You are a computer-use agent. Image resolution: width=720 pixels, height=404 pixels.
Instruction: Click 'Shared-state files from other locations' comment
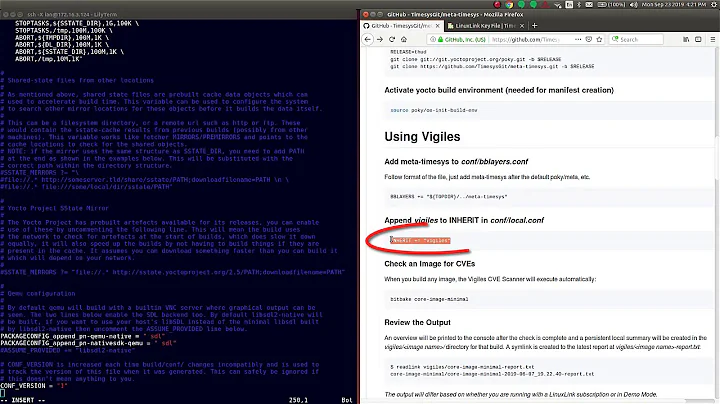pyautogui.click(x=77, y=80)
